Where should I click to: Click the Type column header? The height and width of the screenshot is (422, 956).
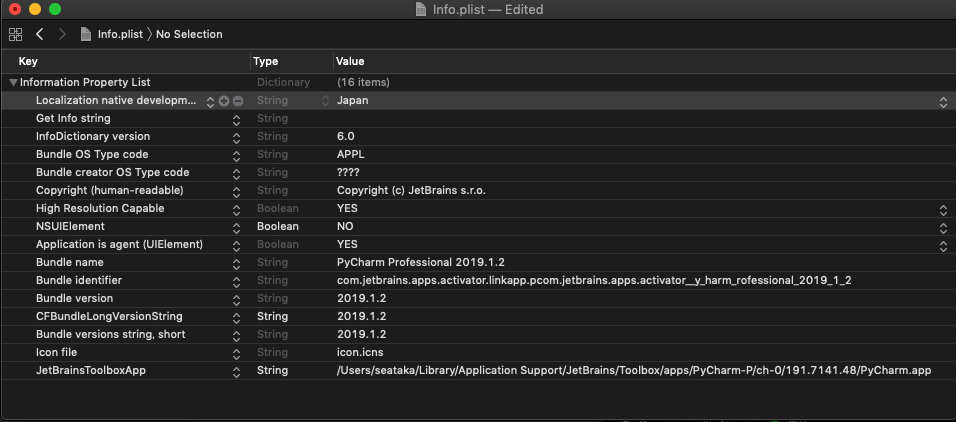(x=265, y=61)
